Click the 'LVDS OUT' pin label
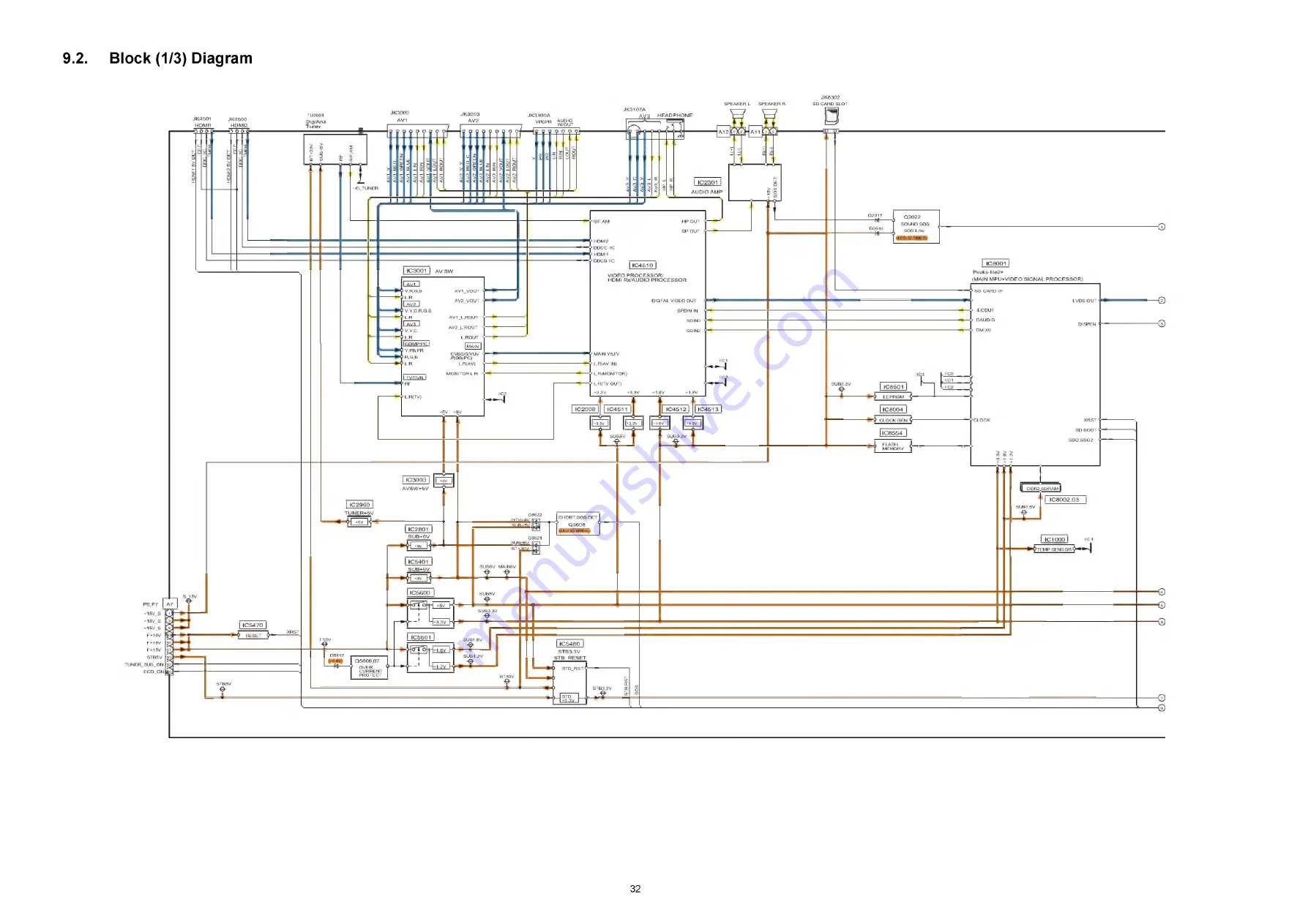The width and height of the screenshot is (1308, 924). tap(1085, 301)
